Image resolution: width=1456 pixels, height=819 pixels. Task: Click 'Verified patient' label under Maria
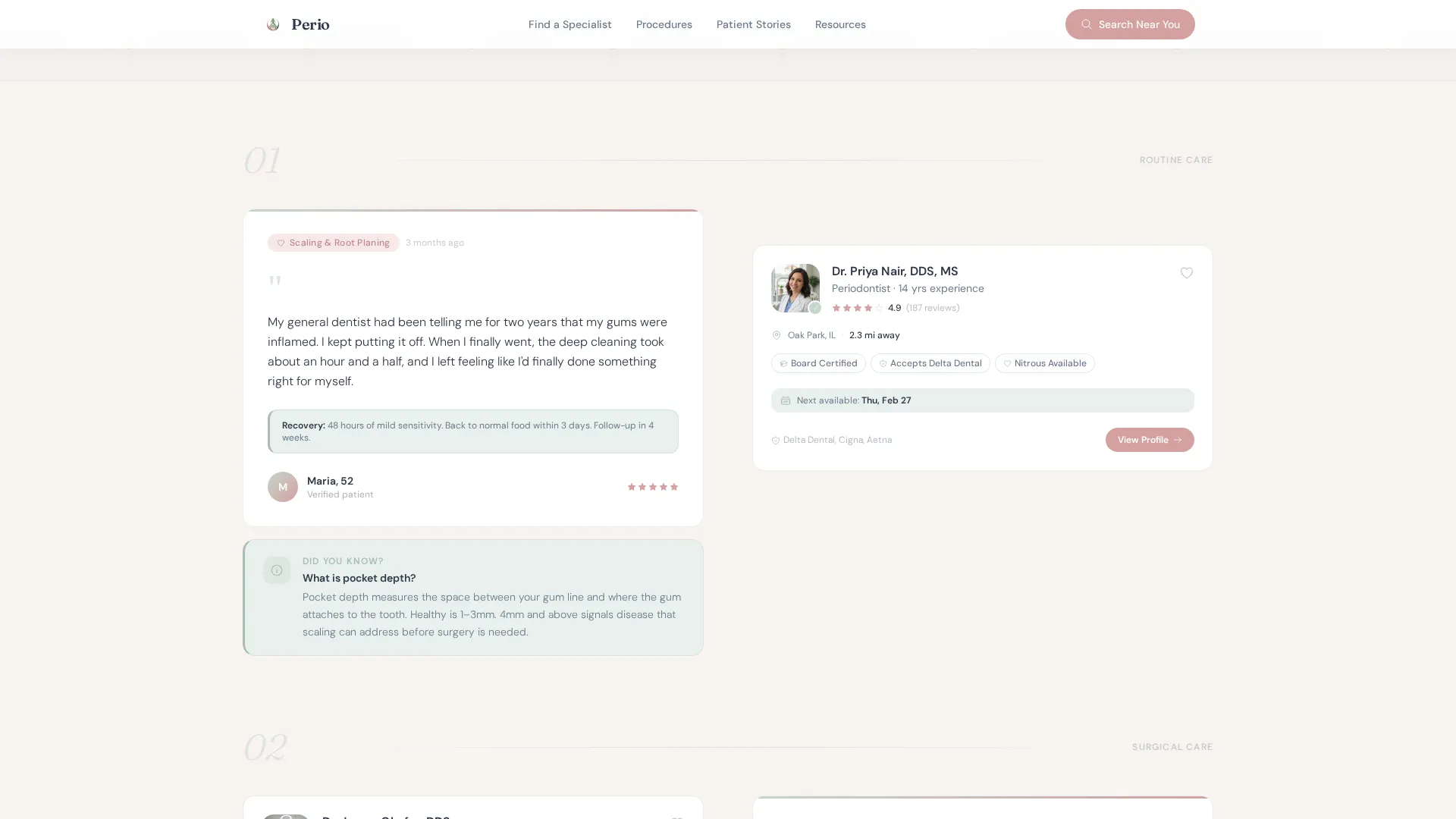(x=340, y=494)
